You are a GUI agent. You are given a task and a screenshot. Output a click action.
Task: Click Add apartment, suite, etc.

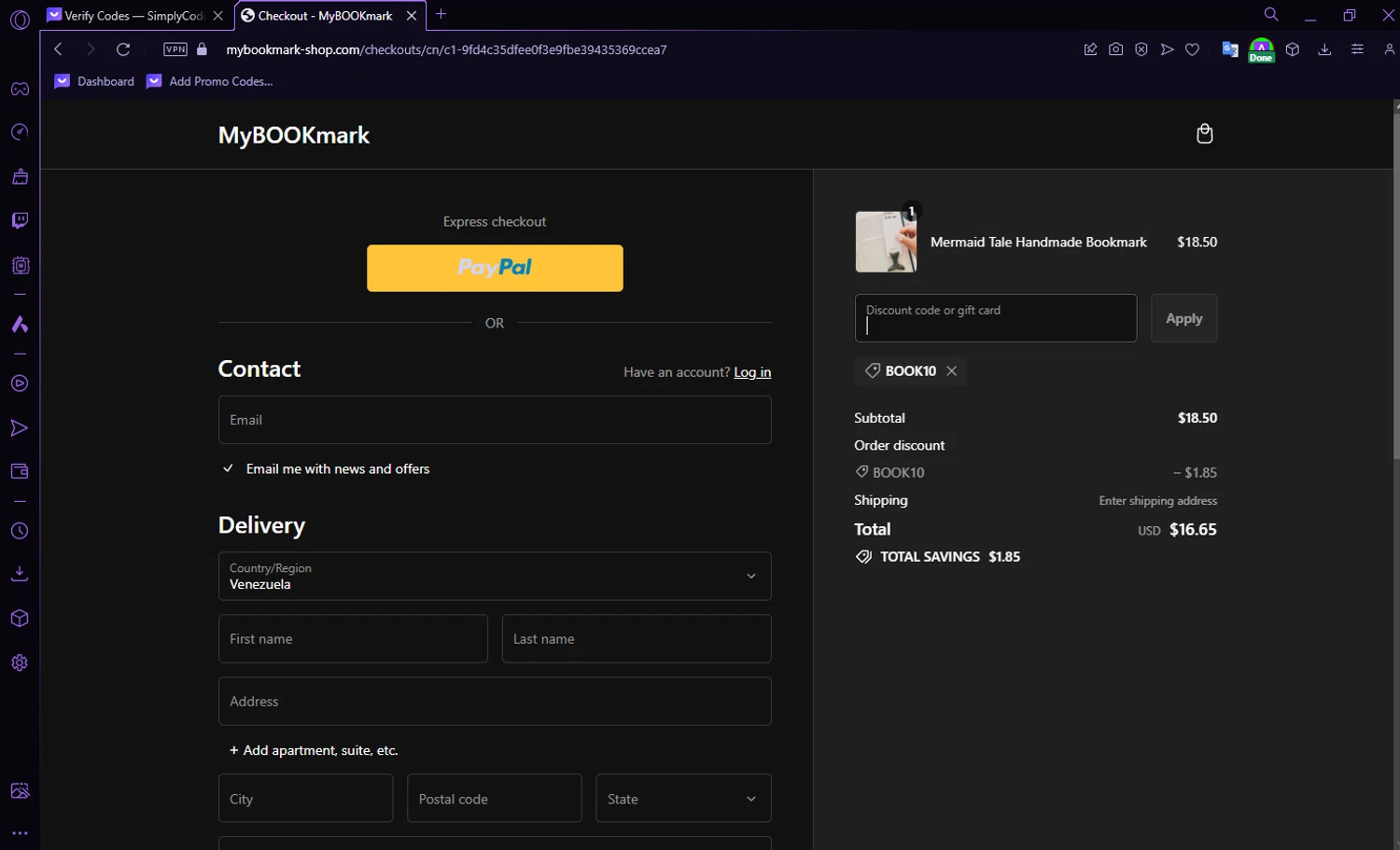314,750
